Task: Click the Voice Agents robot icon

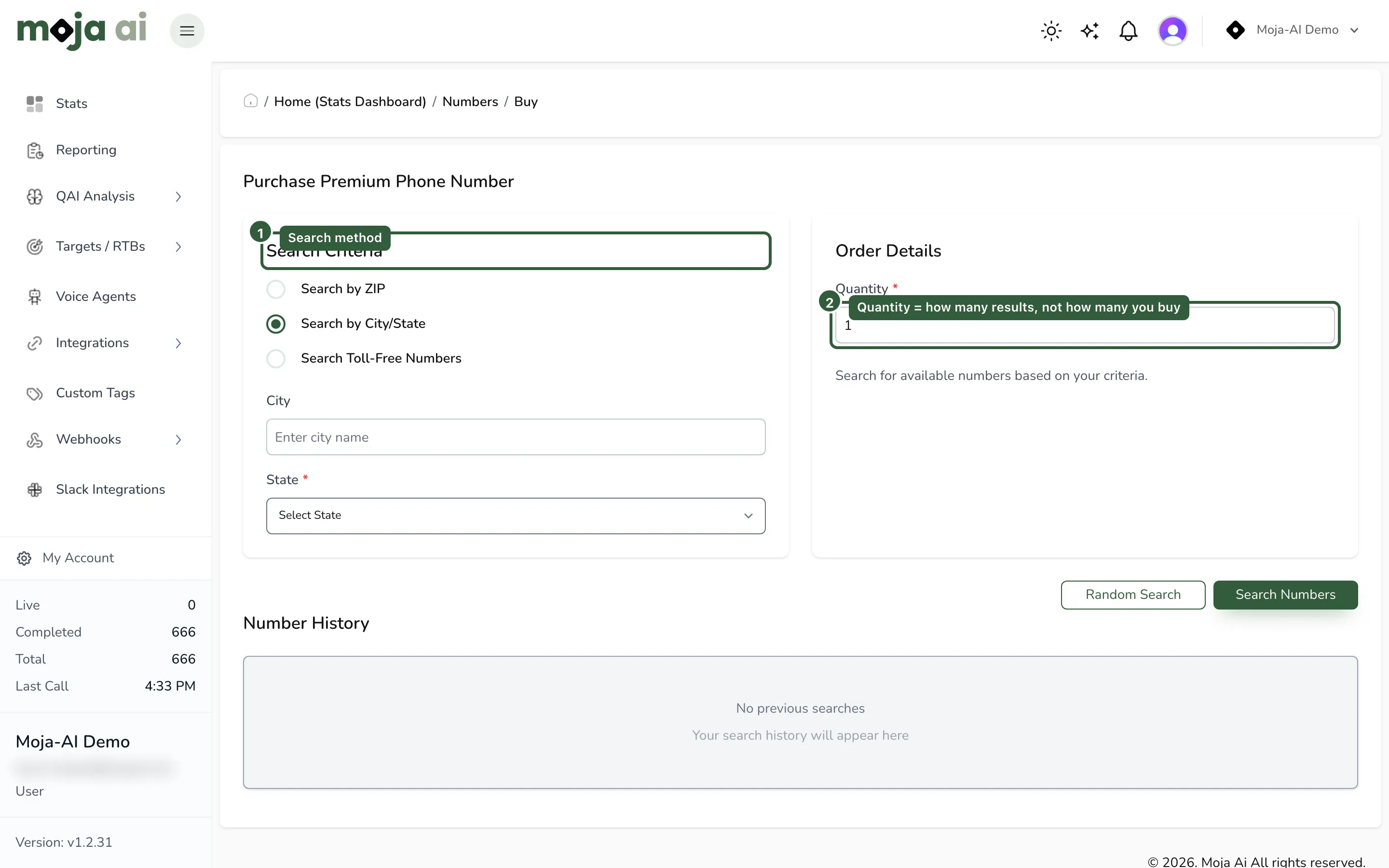Action: (x=34, y=297)
